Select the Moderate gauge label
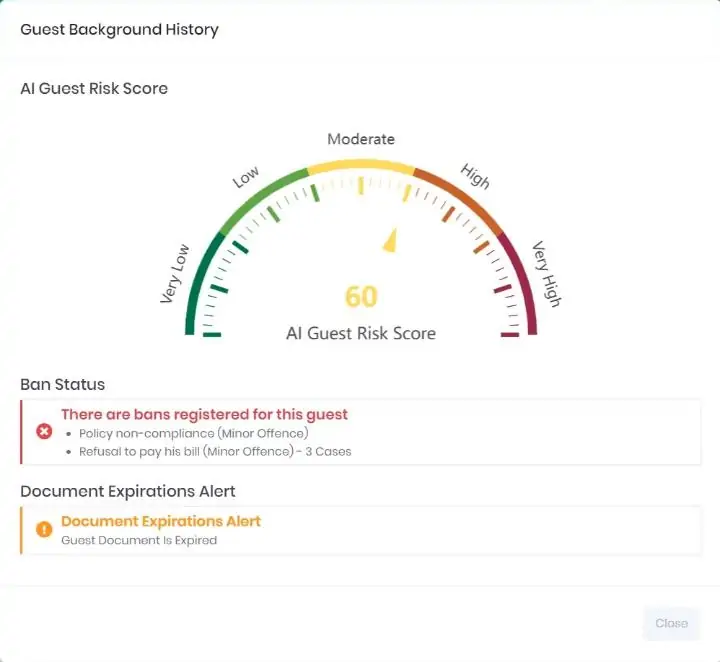 point(361,139)
